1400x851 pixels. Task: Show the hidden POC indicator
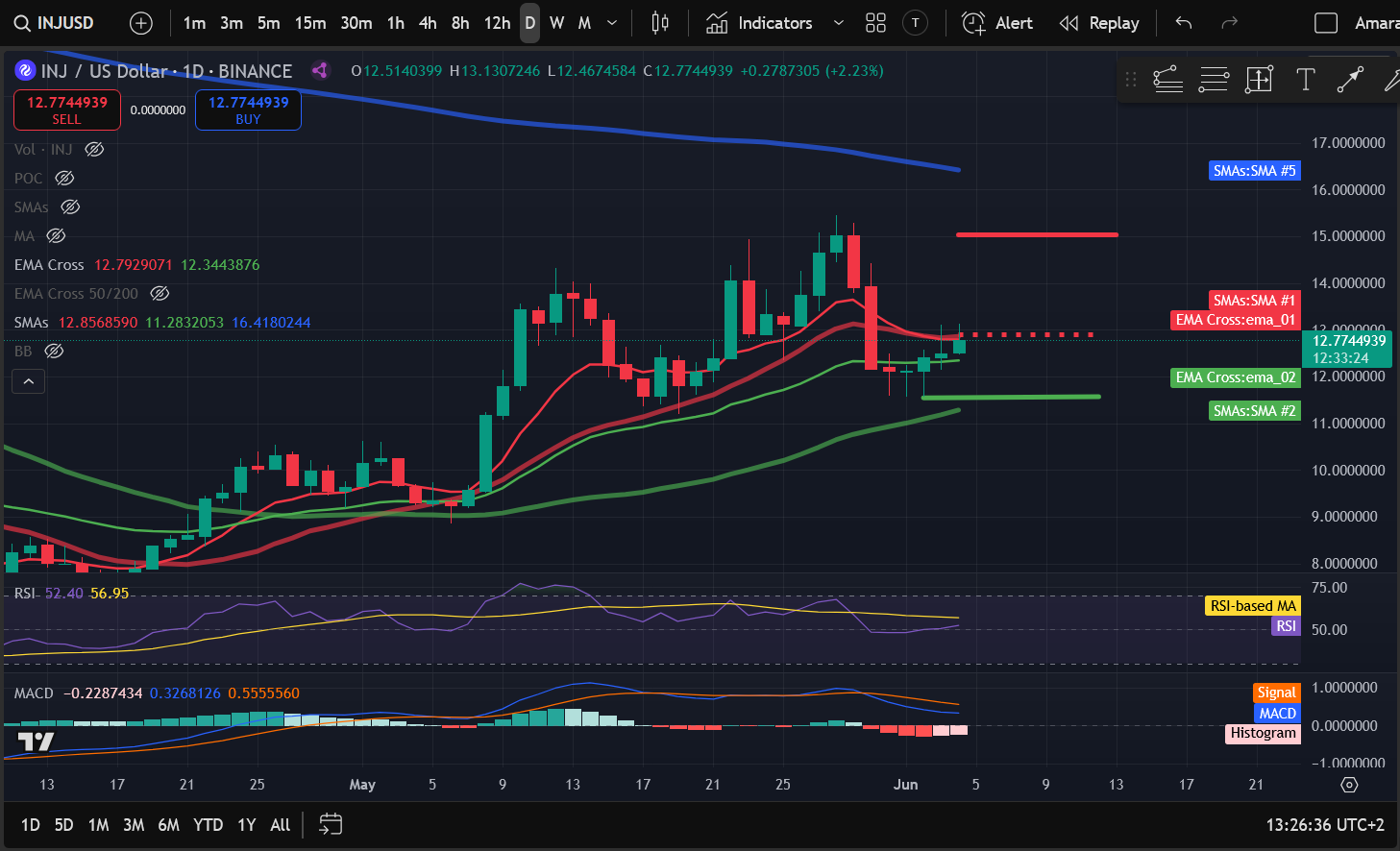(64, 178)
